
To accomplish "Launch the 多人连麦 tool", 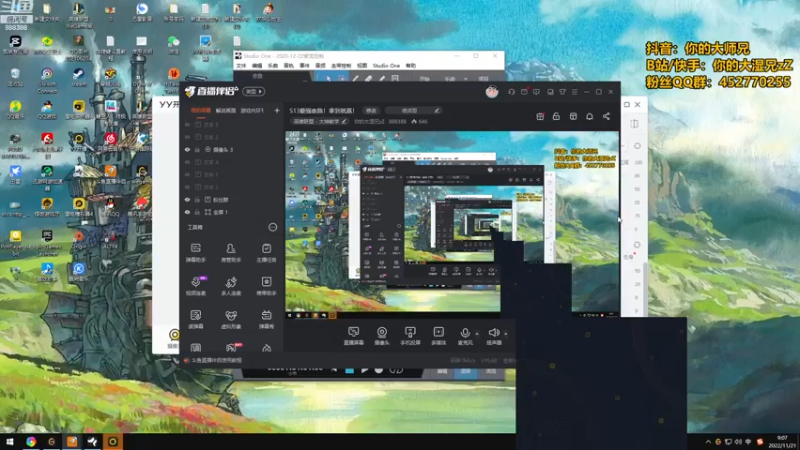I will click(x=231, y=286).
